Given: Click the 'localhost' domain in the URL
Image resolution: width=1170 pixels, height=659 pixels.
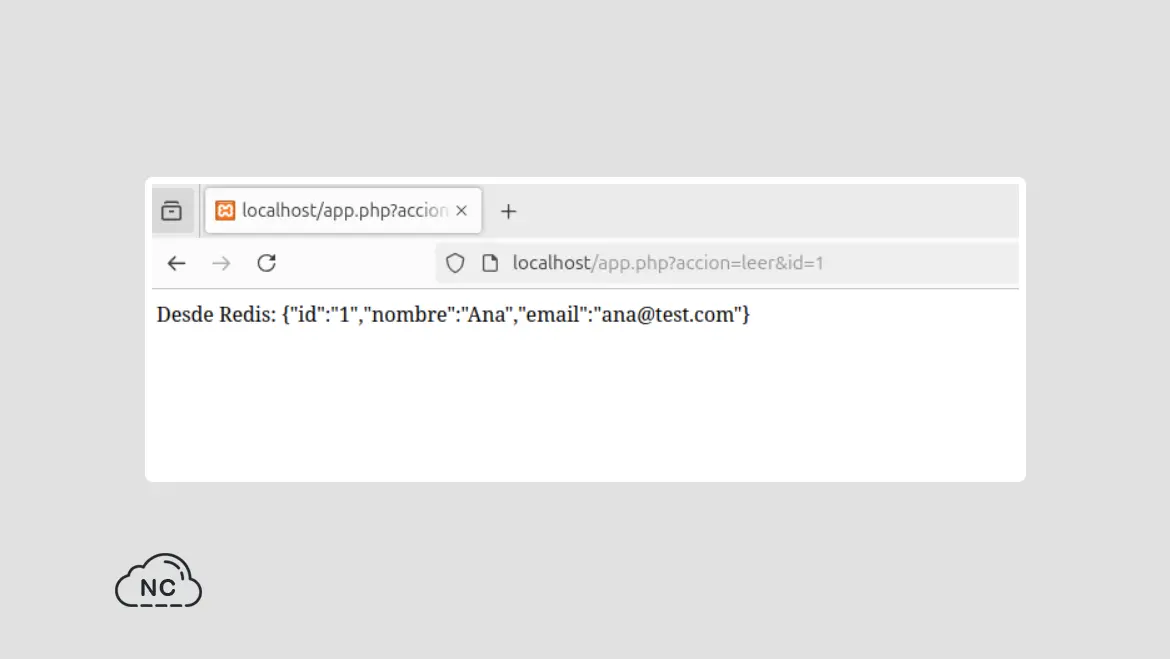Looking at the screenshot, I should pos(551,263).
